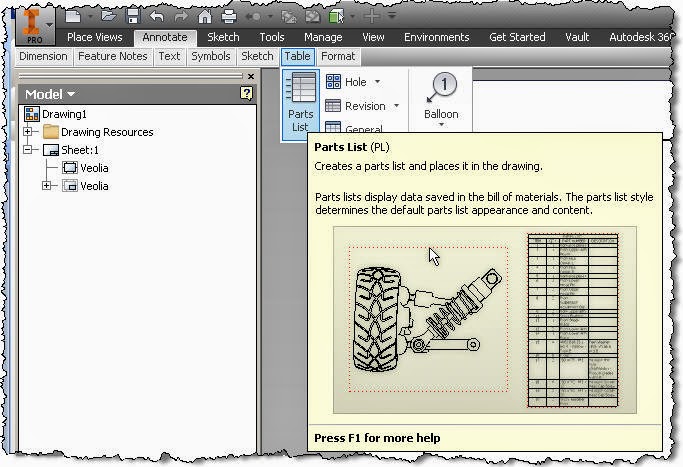Open a file with the folder icon
This screenshot has width=683, height=467.
[x=108, y=17]
